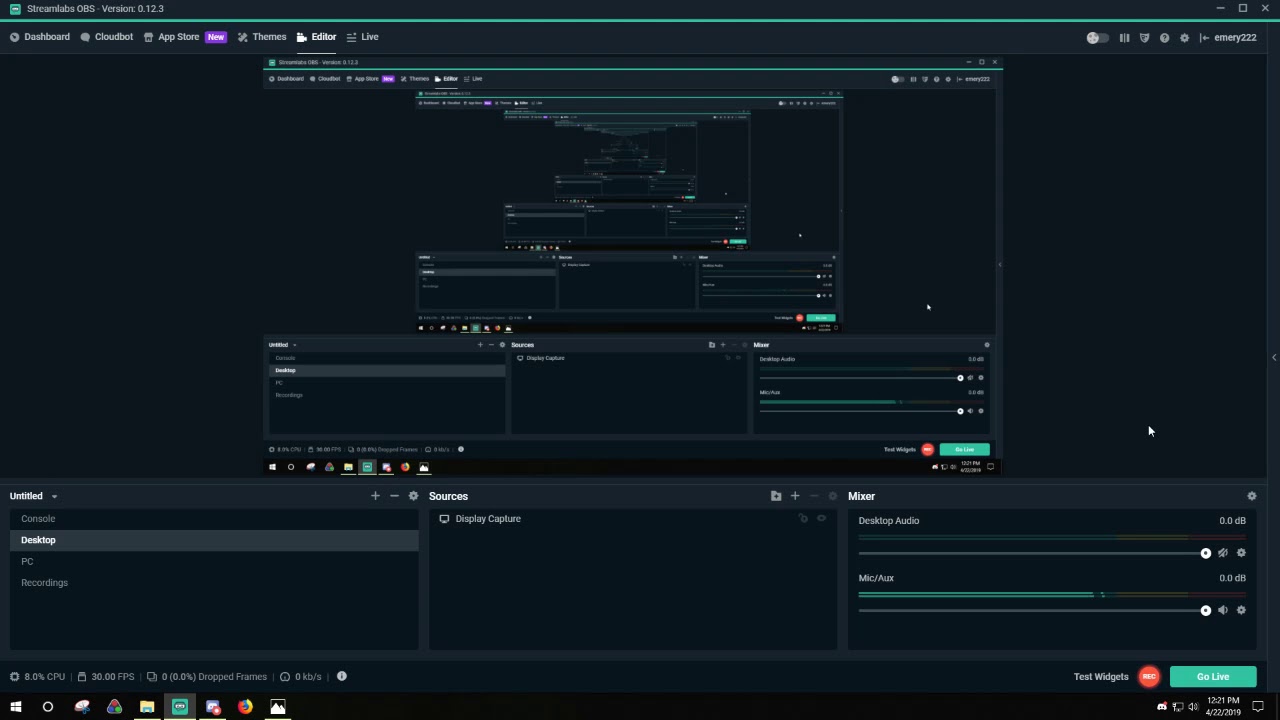Expand the right side panel chevron

(1274, 357)
